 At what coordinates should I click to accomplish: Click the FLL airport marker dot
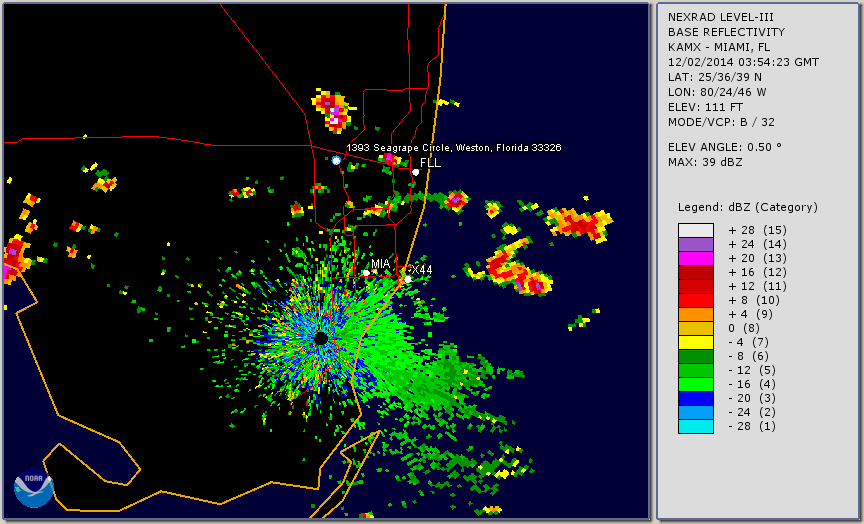[x=415, y=172]
